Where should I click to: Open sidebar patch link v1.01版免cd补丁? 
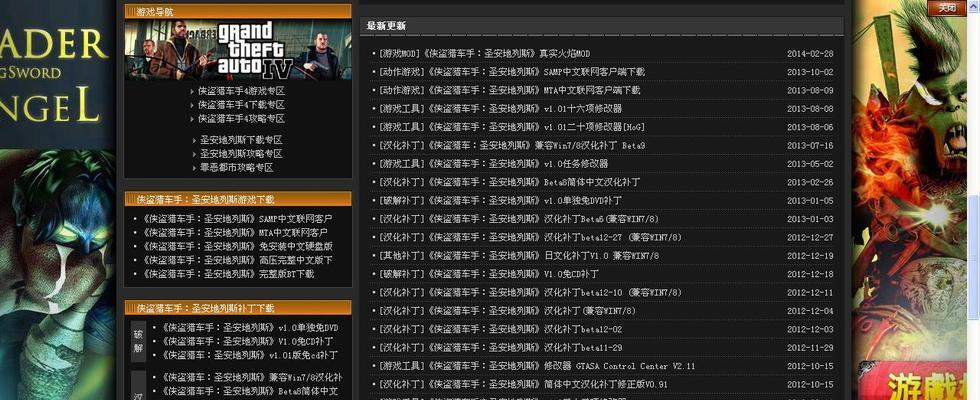click(249, 355)
